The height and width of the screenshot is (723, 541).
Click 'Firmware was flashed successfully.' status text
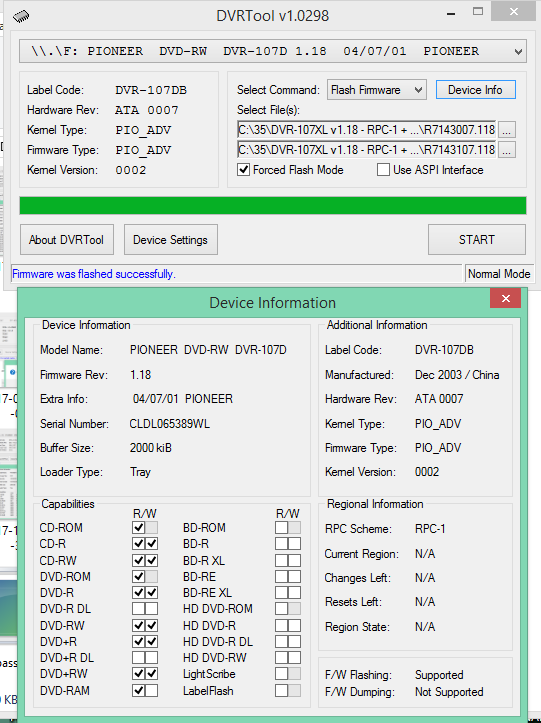coord(94,274)
